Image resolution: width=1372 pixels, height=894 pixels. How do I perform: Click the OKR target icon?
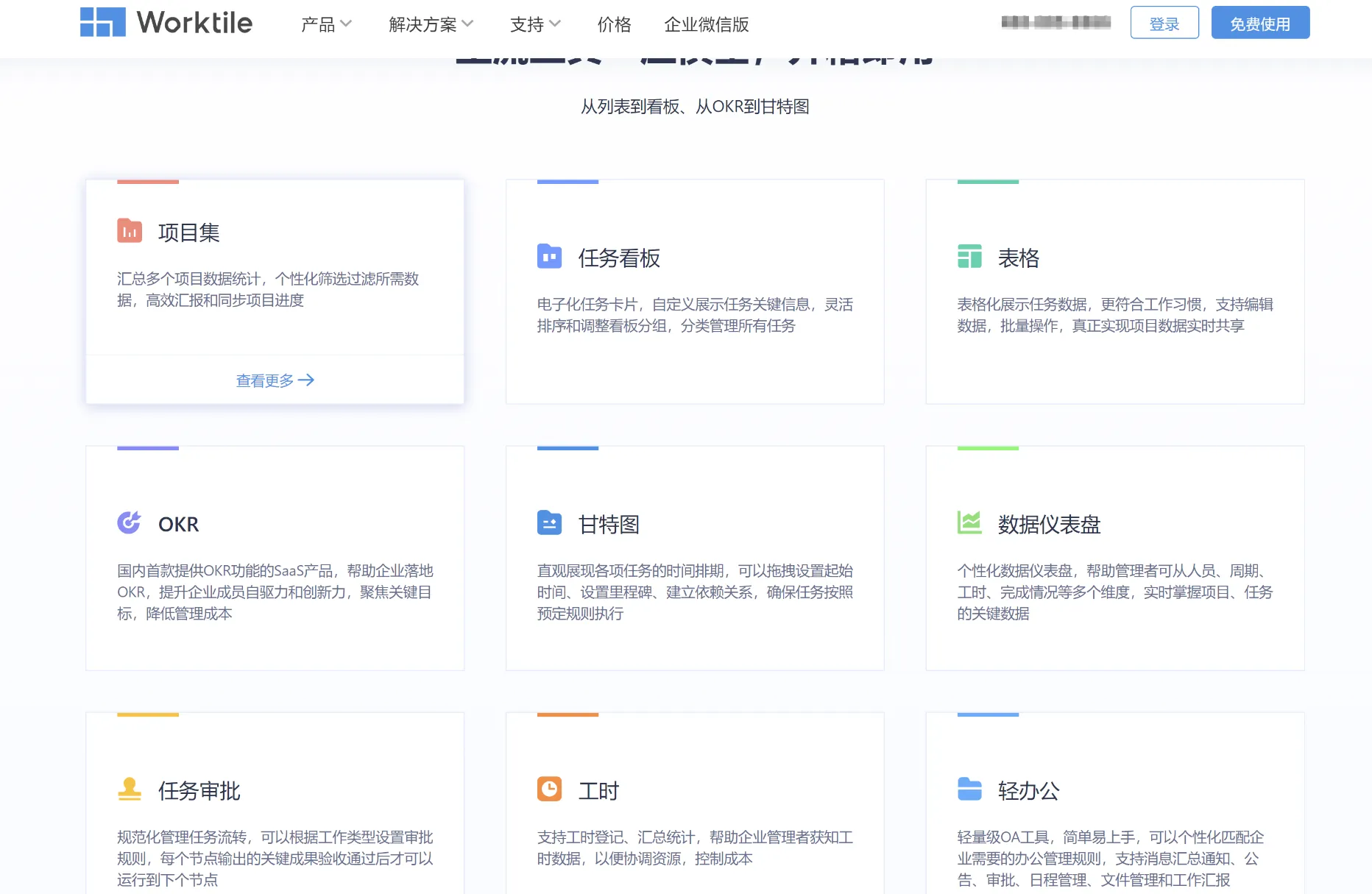[x=130, y=522]
